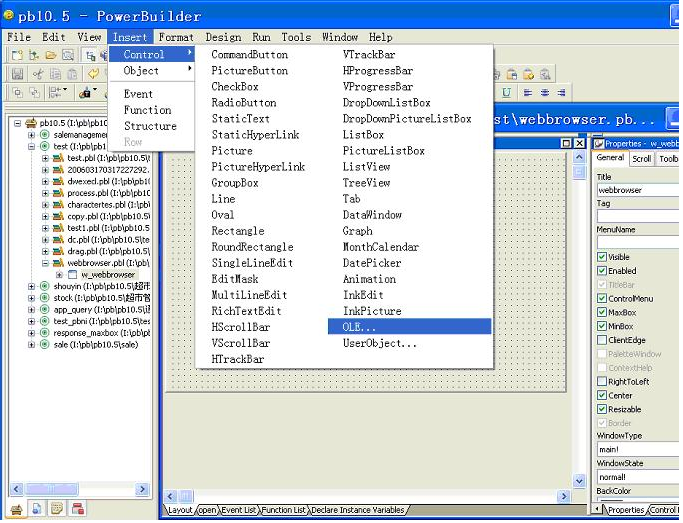Expand the app_query target node

tap(31, 310)
